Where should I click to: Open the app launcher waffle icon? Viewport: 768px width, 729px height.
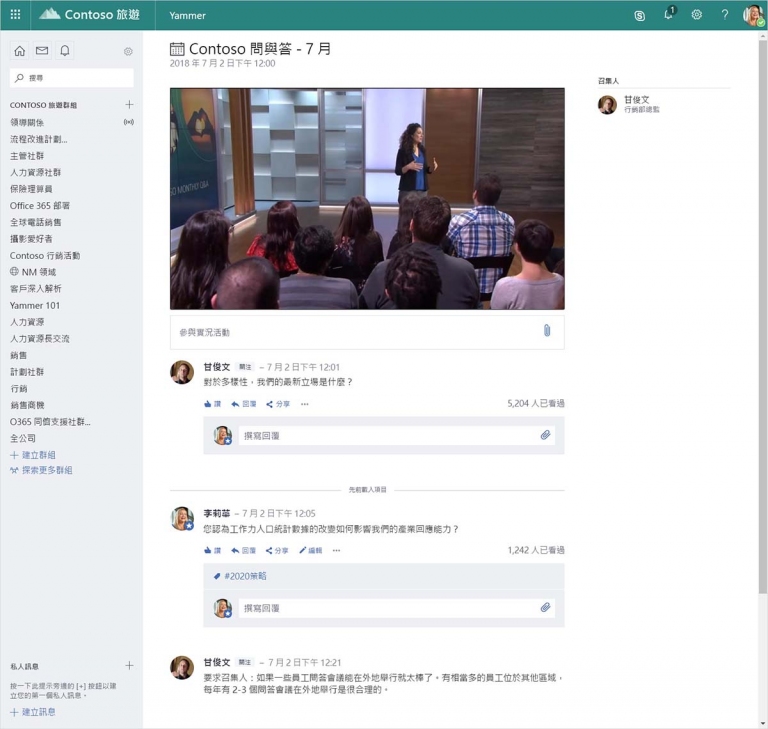[x=15, y=15]
